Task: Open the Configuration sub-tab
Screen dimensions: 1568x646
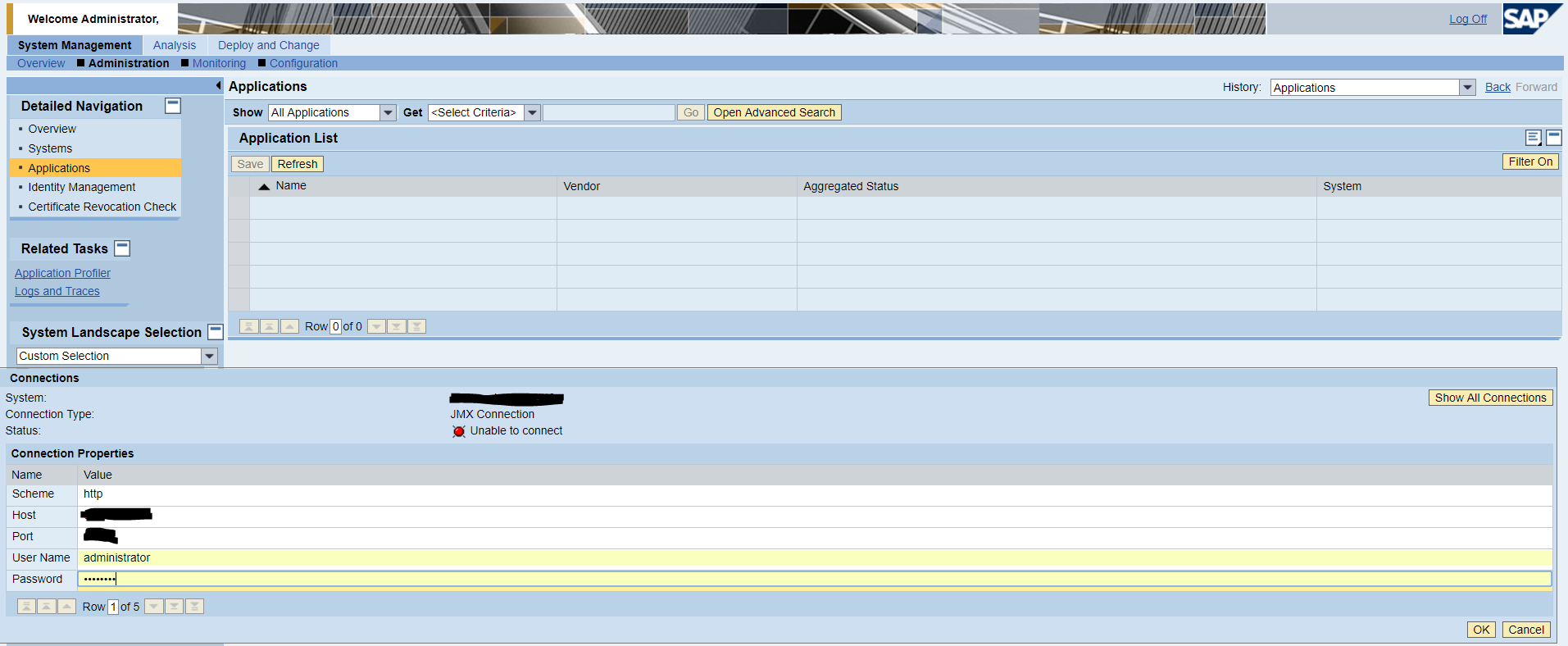Action: coord(303,63)
